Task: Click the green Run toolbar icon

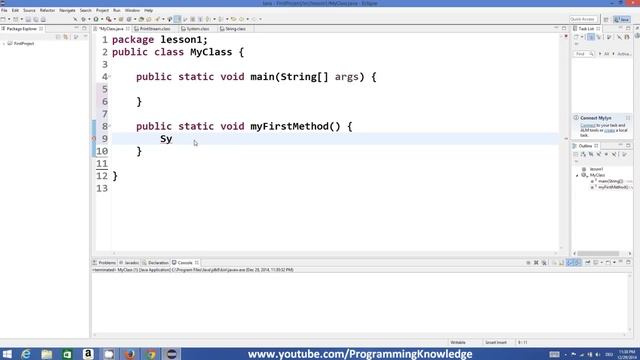Action: tap(96, 19)
